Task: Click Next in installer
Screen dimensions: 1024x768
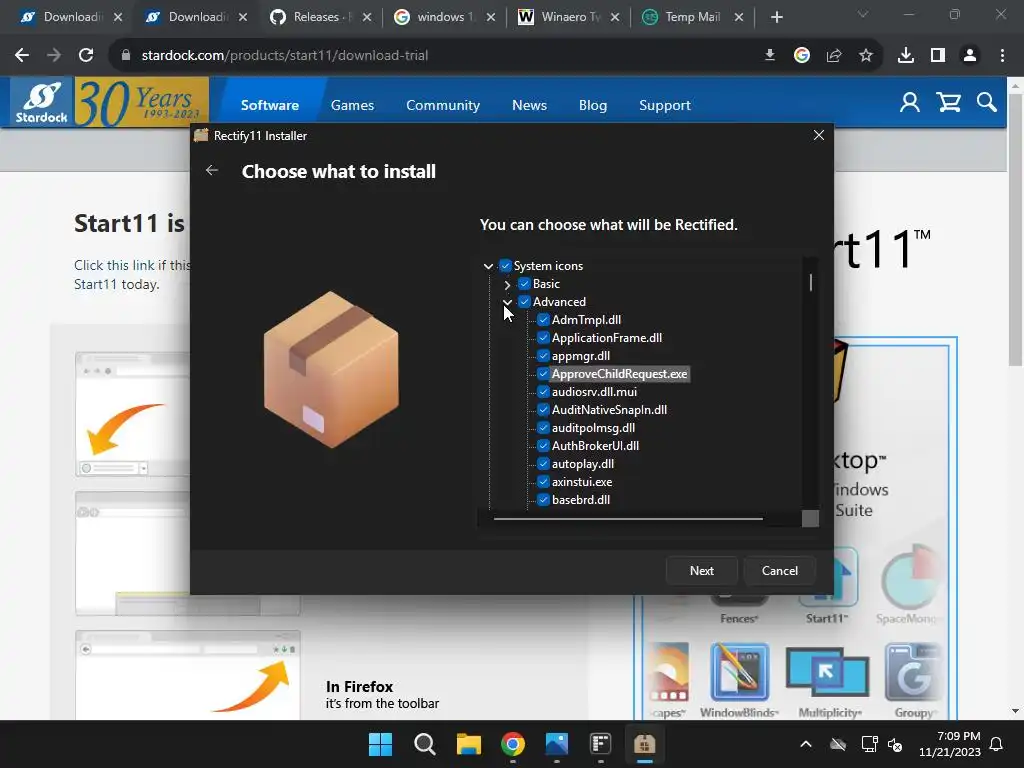Action: [x=701, y=571]
